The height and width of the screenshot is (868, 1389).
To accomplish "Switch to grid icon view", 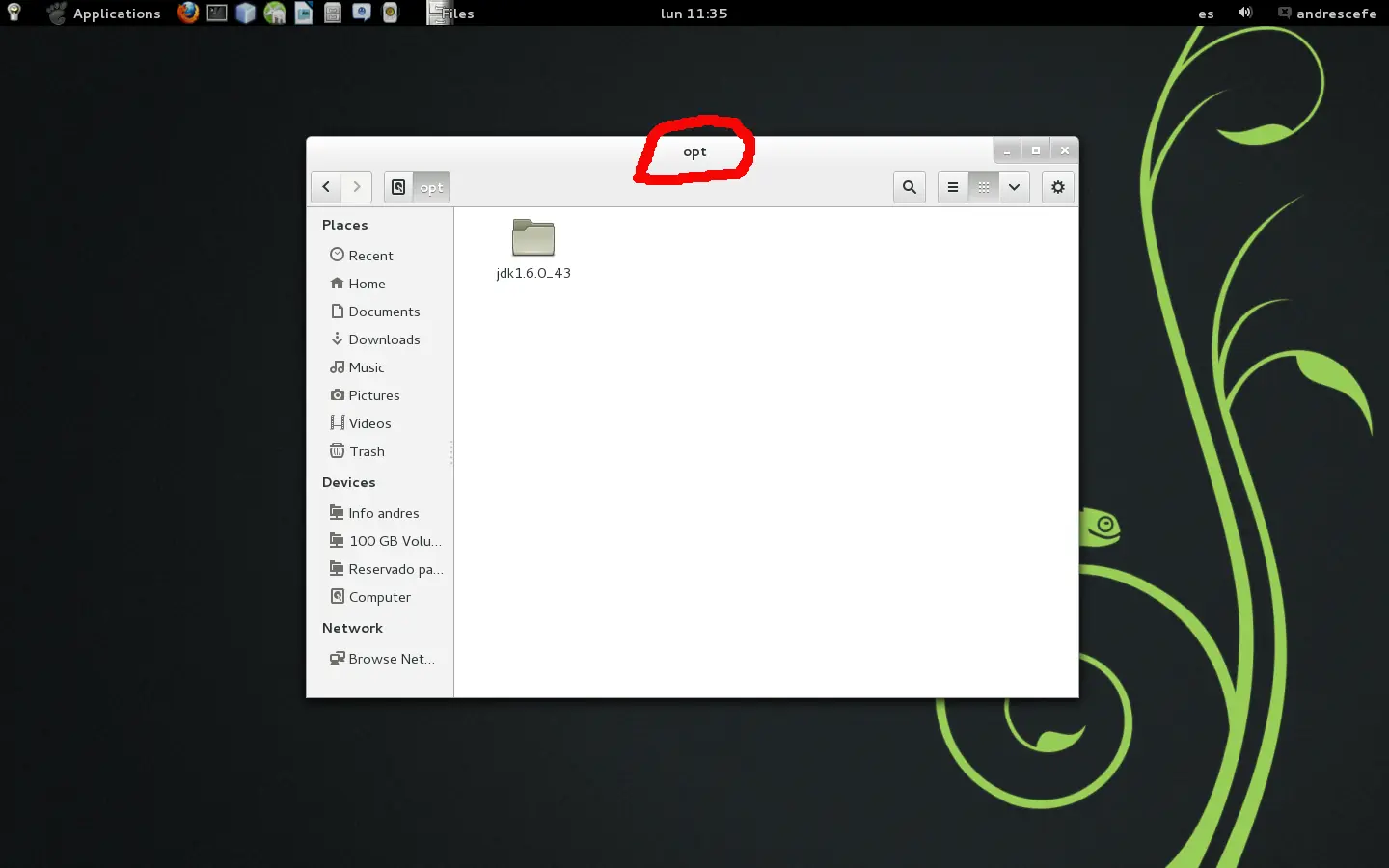I will [984, 187].
